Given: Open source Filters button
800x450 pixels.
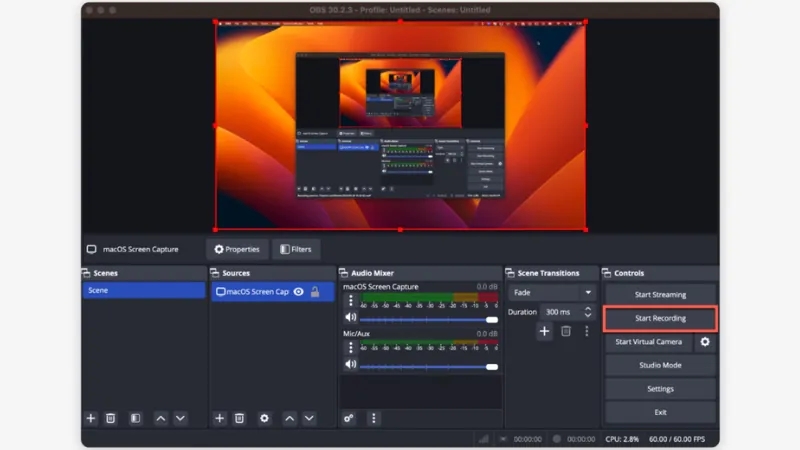Looking at the screenshot, I should tap(296, 249).
